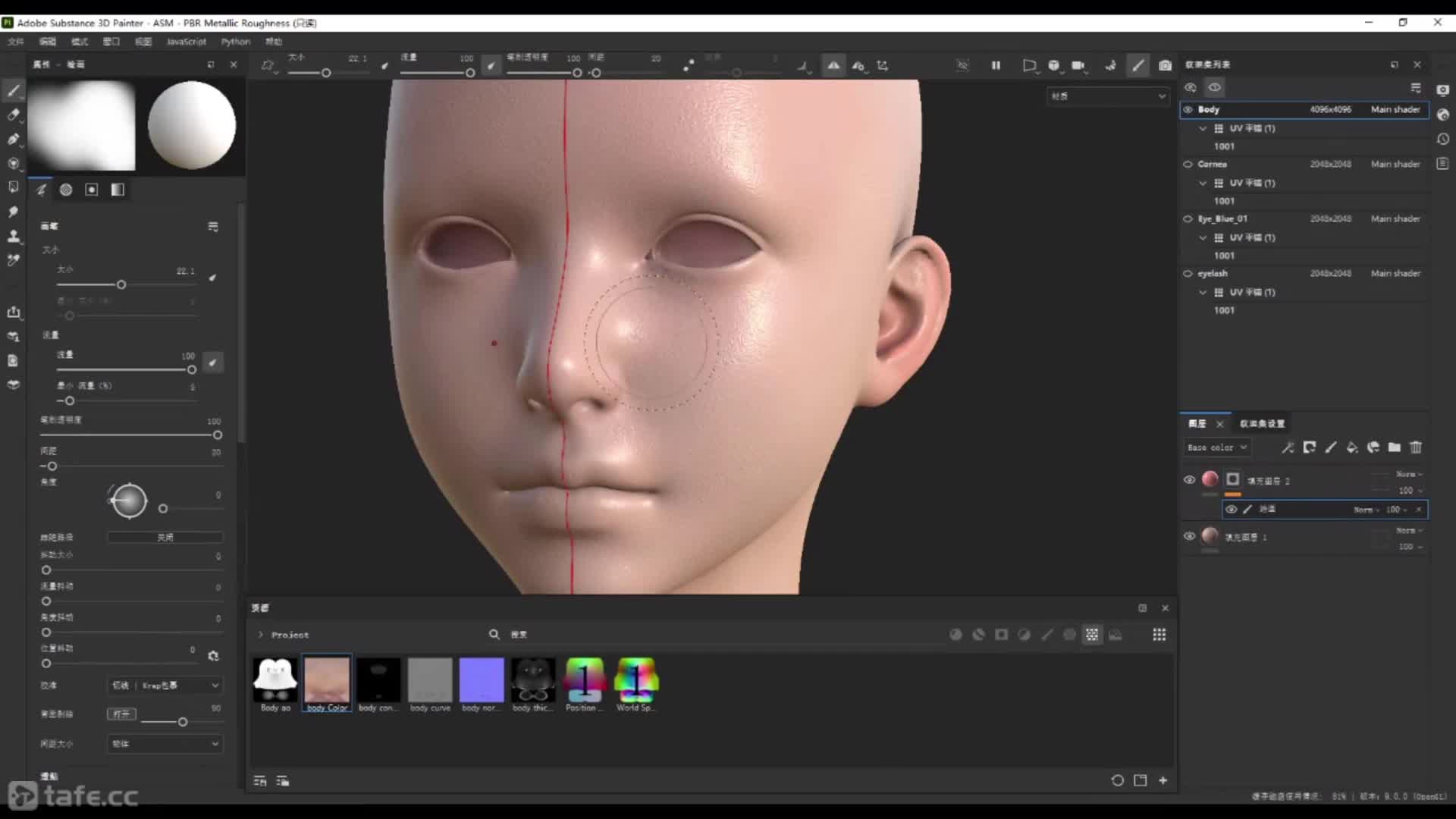Add a new paint layer
Screen dimensions: 1456x819
coord(1331,447)
